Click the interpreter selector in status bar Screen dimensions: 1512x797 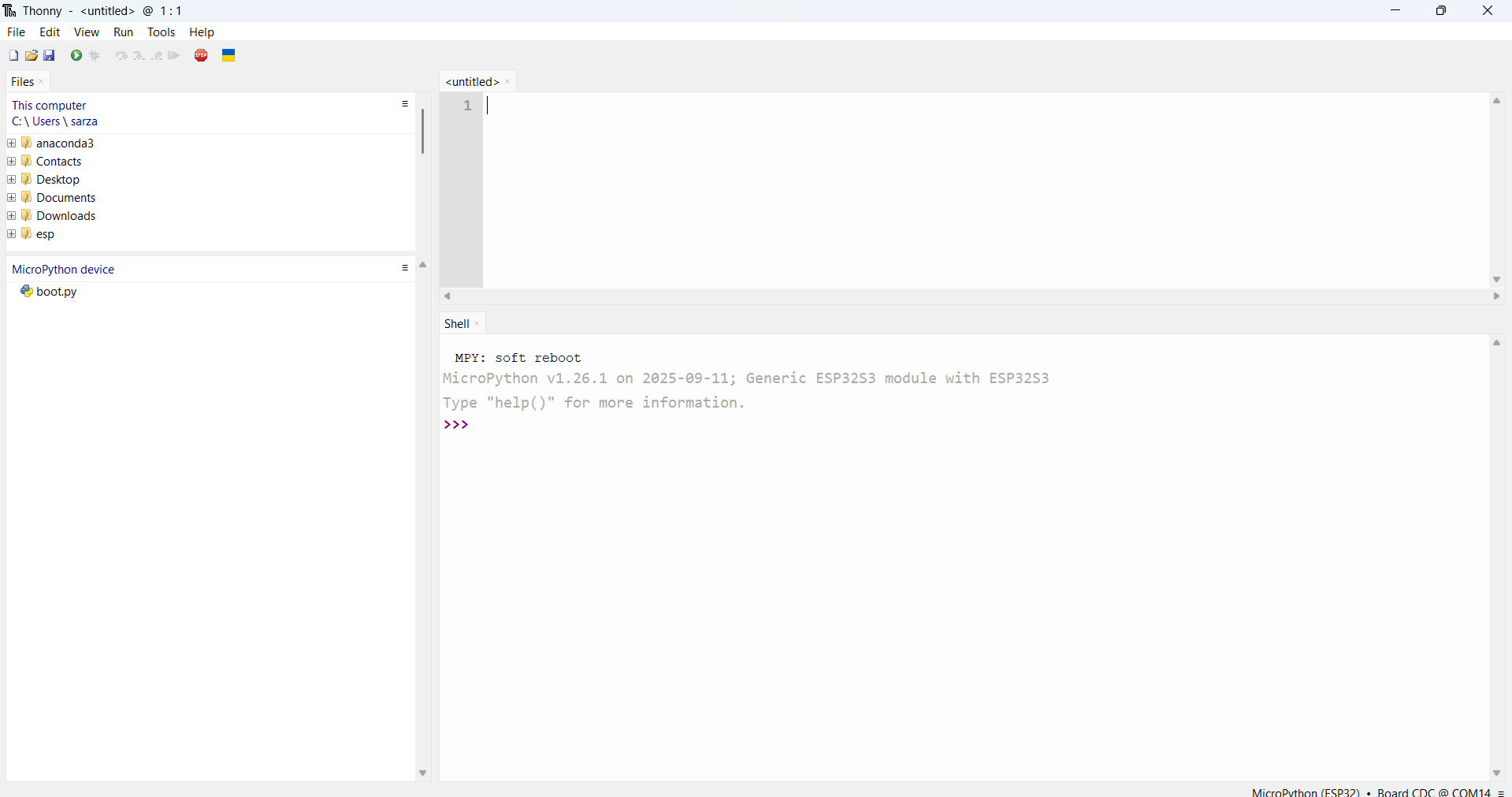tap(1371, 791)
